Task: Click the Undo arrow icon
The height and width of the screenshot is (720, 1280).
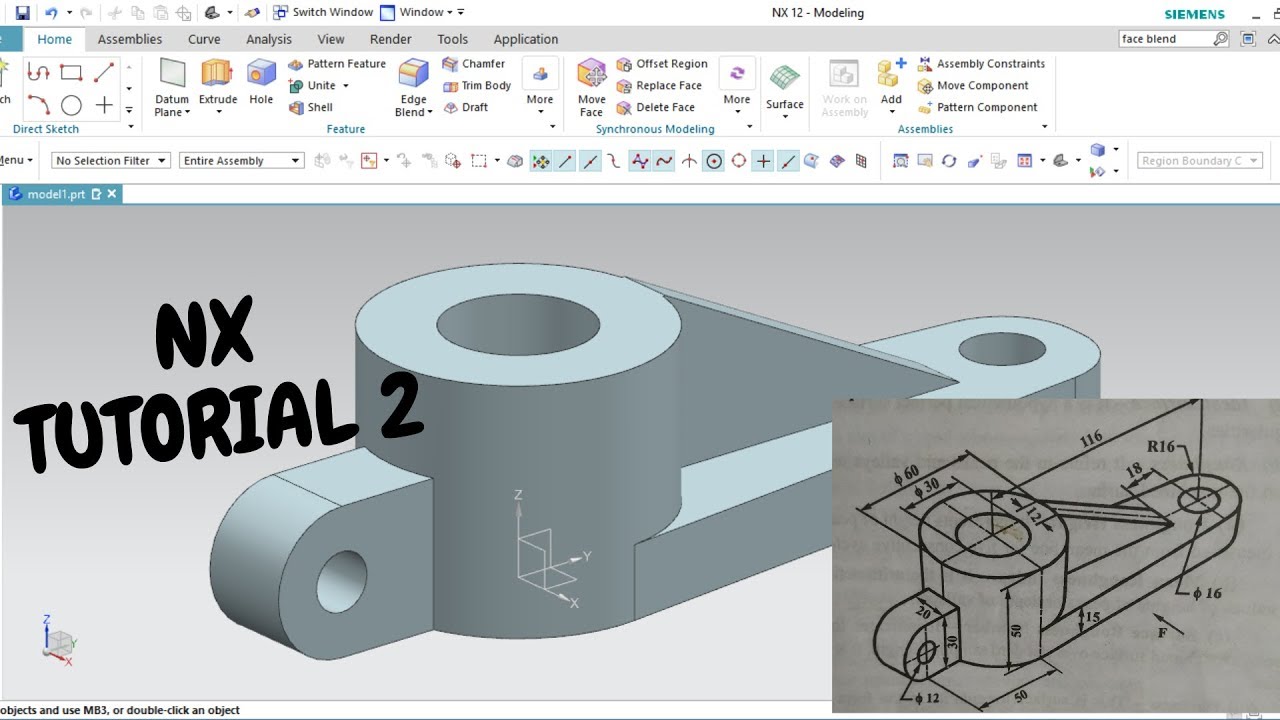Action: pos(50,13)
